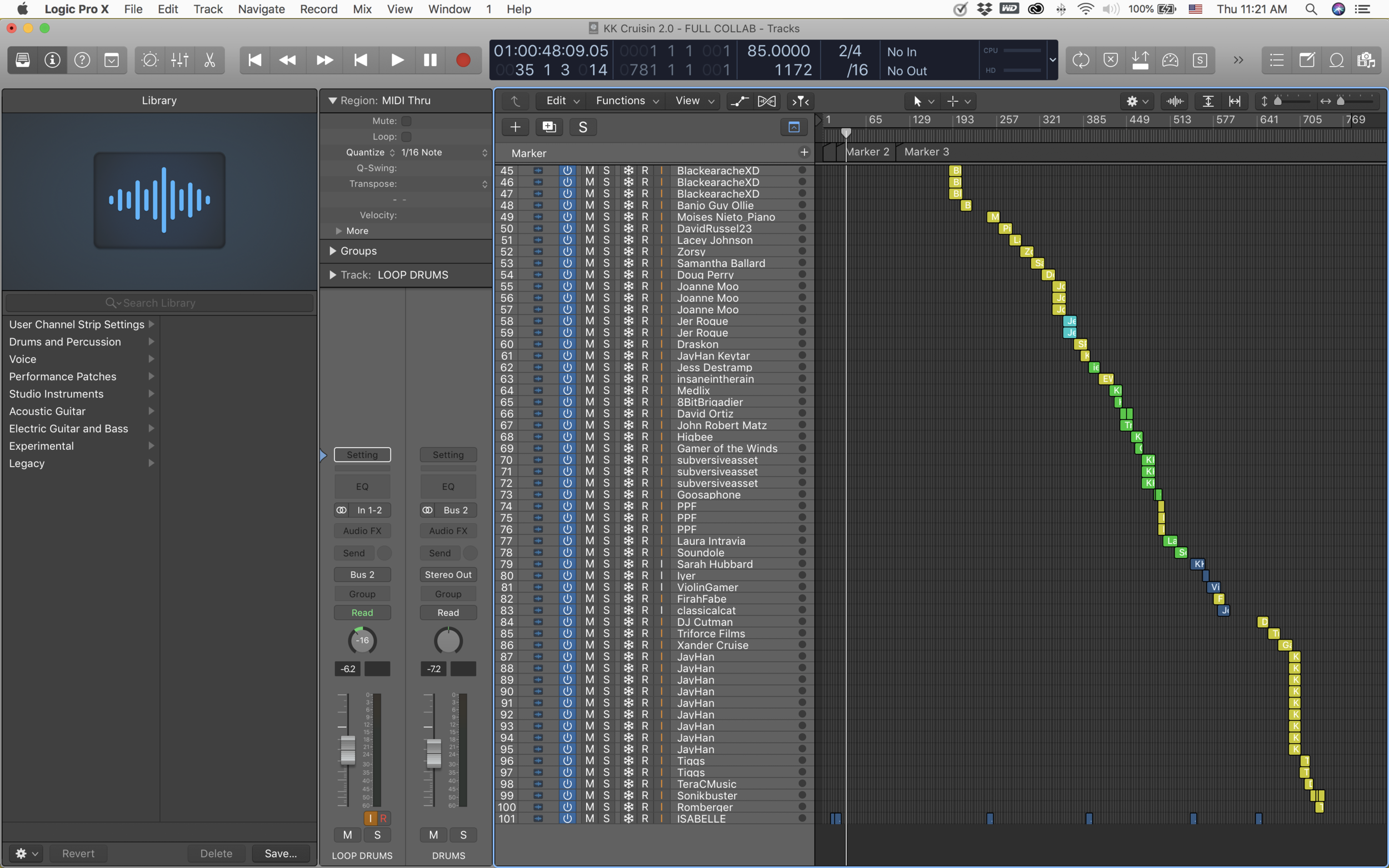Toggle waveform zoom button
Image resolution: width=1389 pixels, height=868 pixels.
[1175, 101]
